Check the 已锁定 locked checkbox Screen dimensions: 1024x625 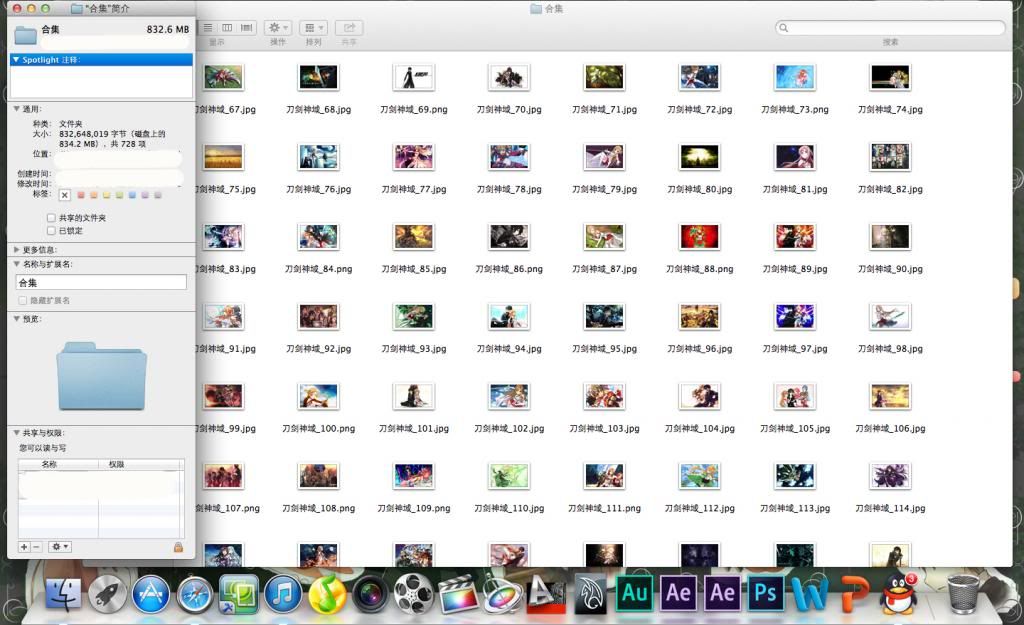pyautogui.click(x=52, y=230)
